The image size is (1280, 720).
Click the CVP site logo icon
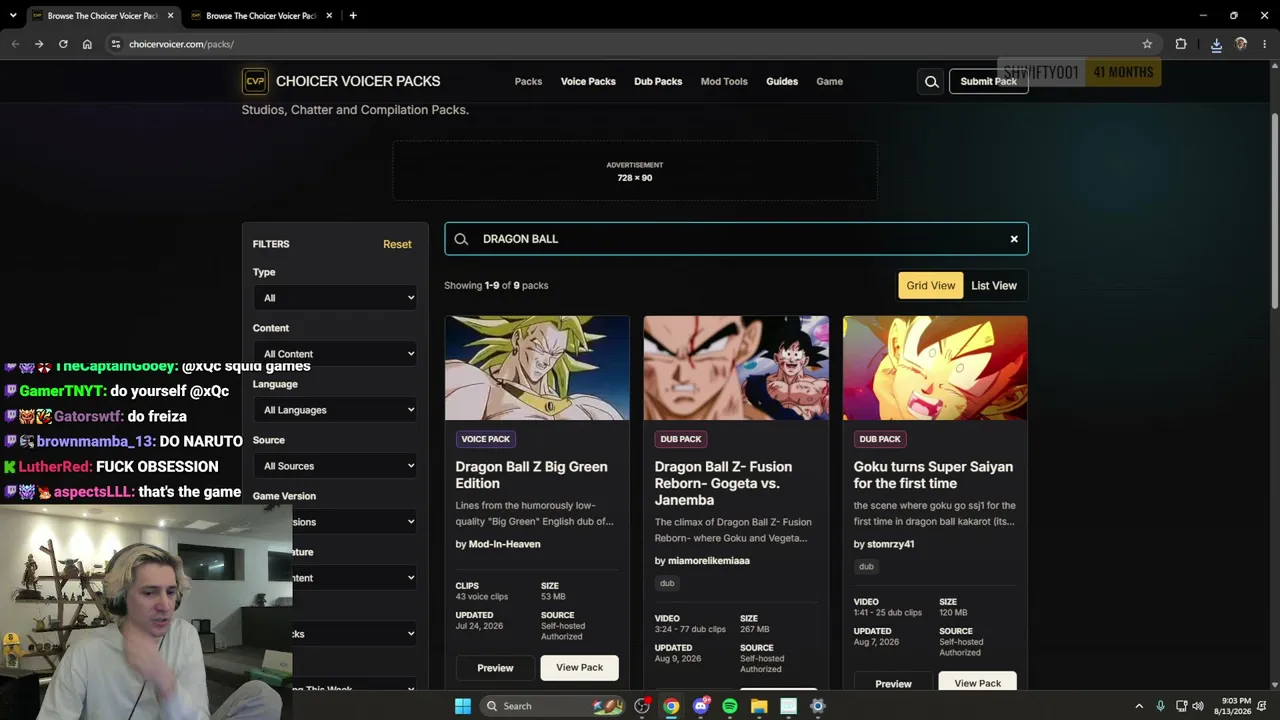[255, 81]
